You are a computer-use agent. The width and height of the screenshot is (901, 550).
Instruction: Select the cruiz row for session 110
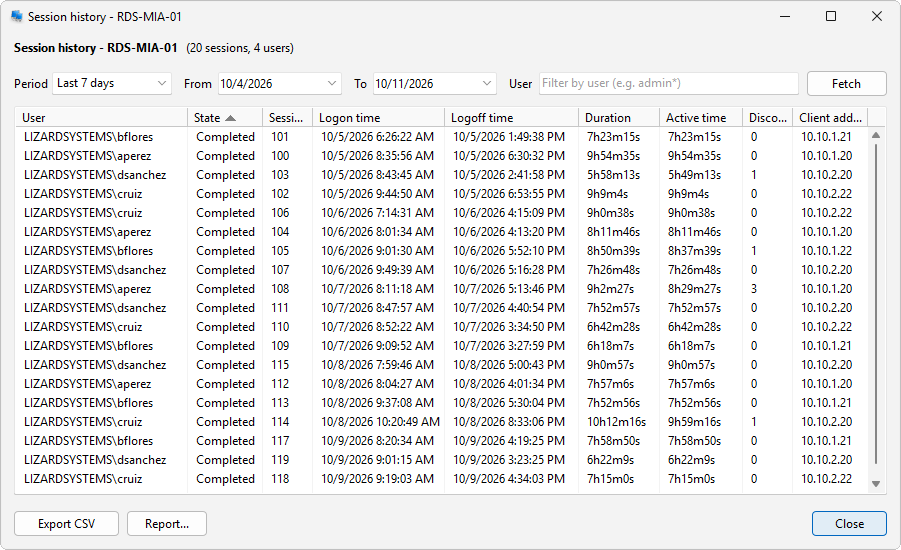coord(441,326)
